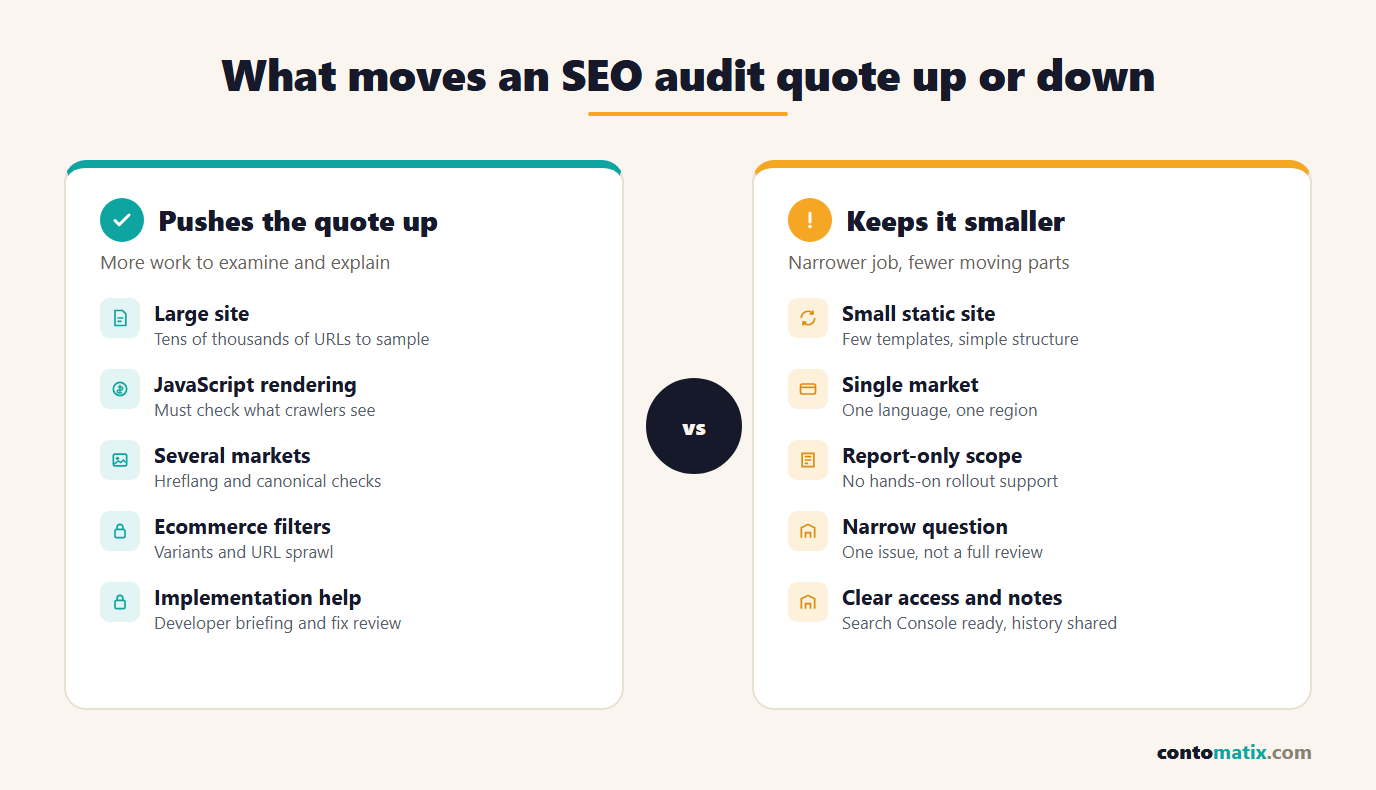Select the icon next to Large site
This screenshot has height=790, width=1376.
(120, 318)
